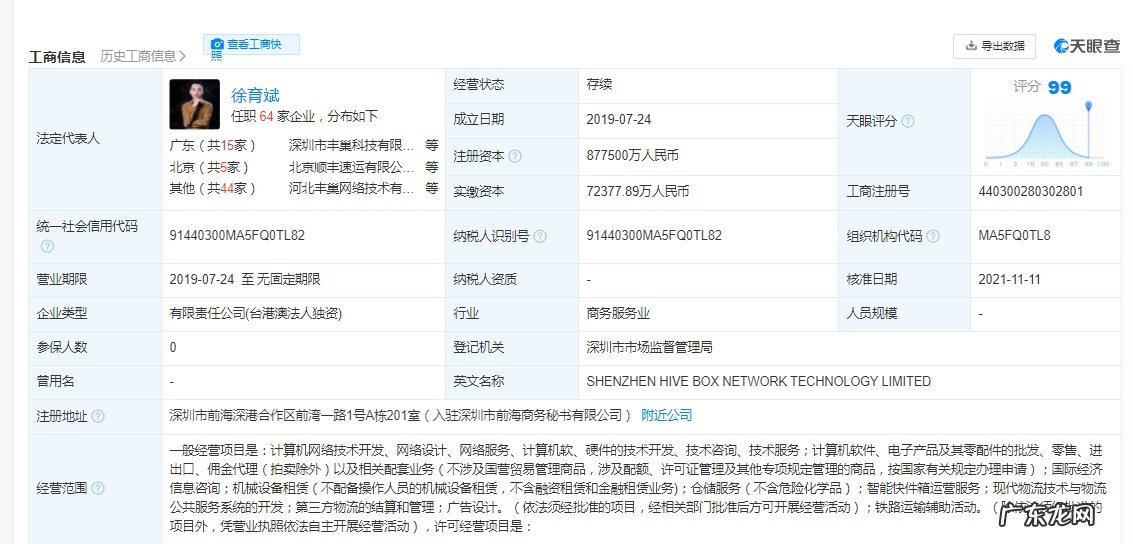Click the 核准日期 label
Screen dimensions: 1133x544
coord(871,280)
